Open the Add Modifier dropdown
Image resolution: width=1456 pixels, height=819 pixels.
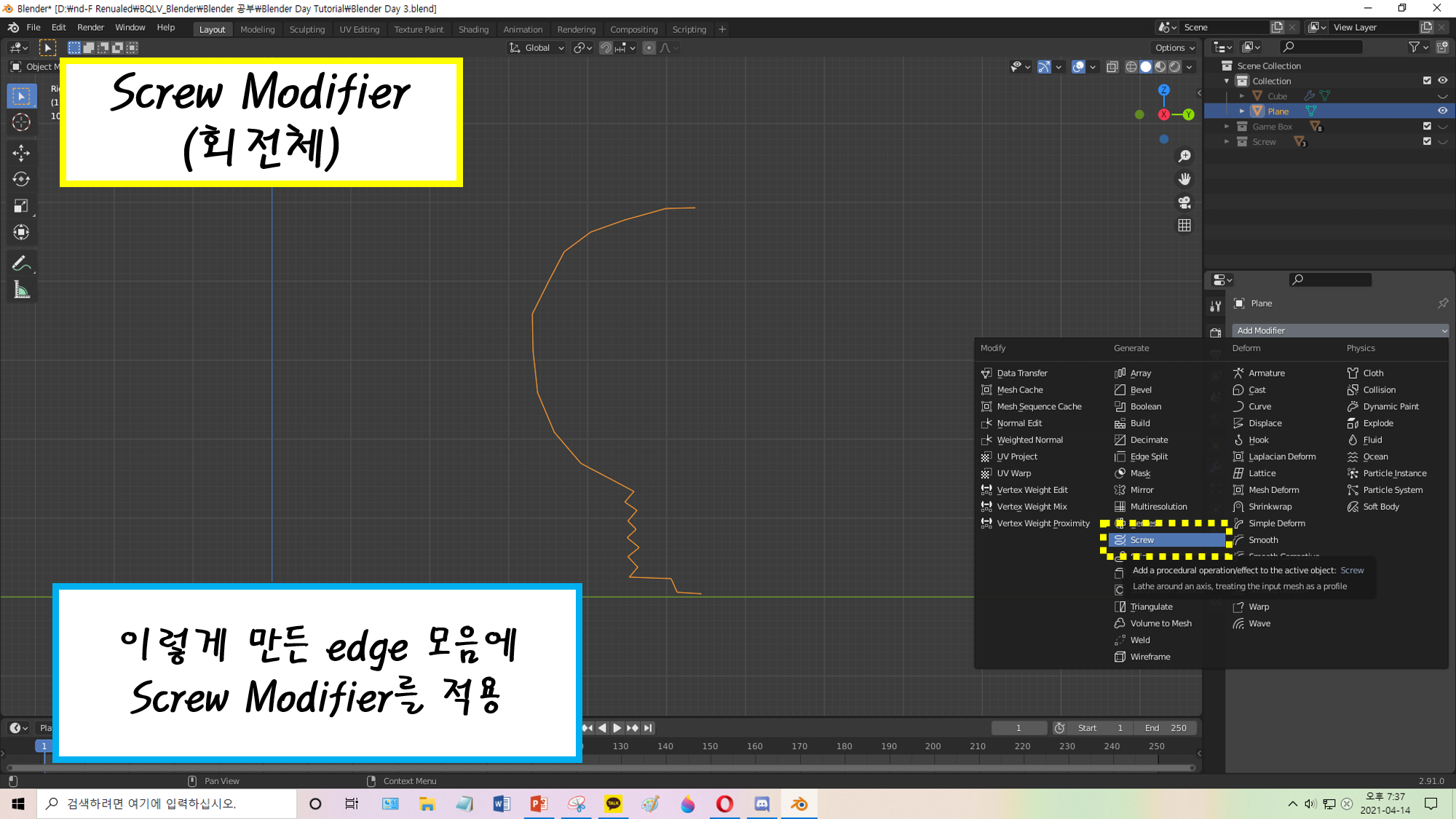(x=1340, y=331)
